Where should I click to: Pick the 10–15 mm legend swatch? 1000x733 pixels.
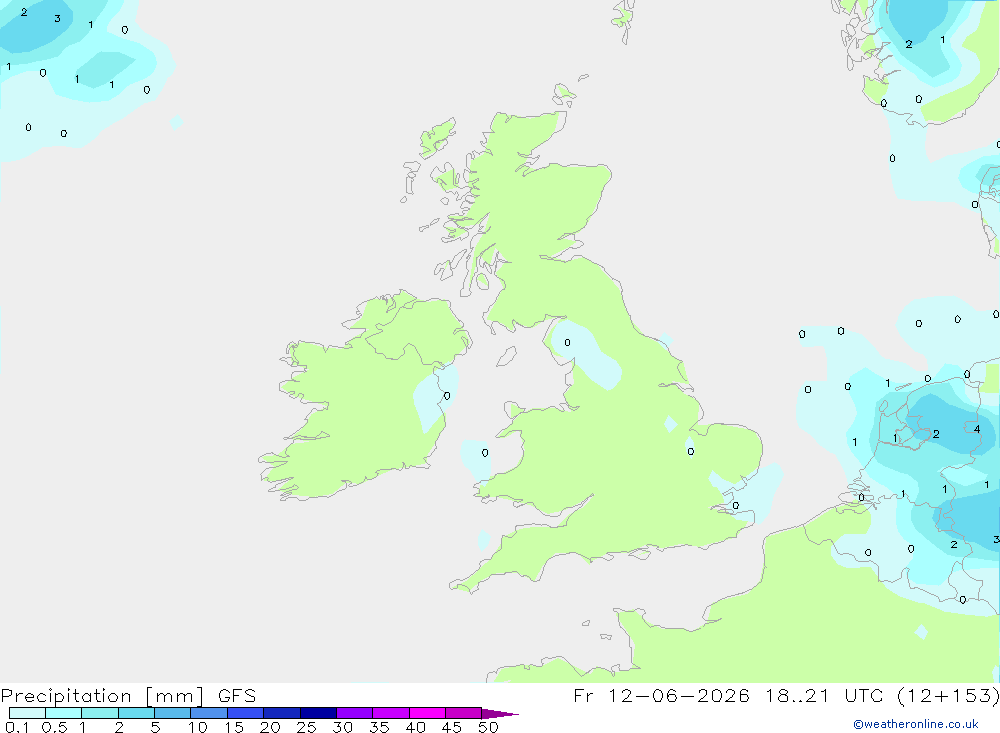pyautogui.click(x=209, y=713)
